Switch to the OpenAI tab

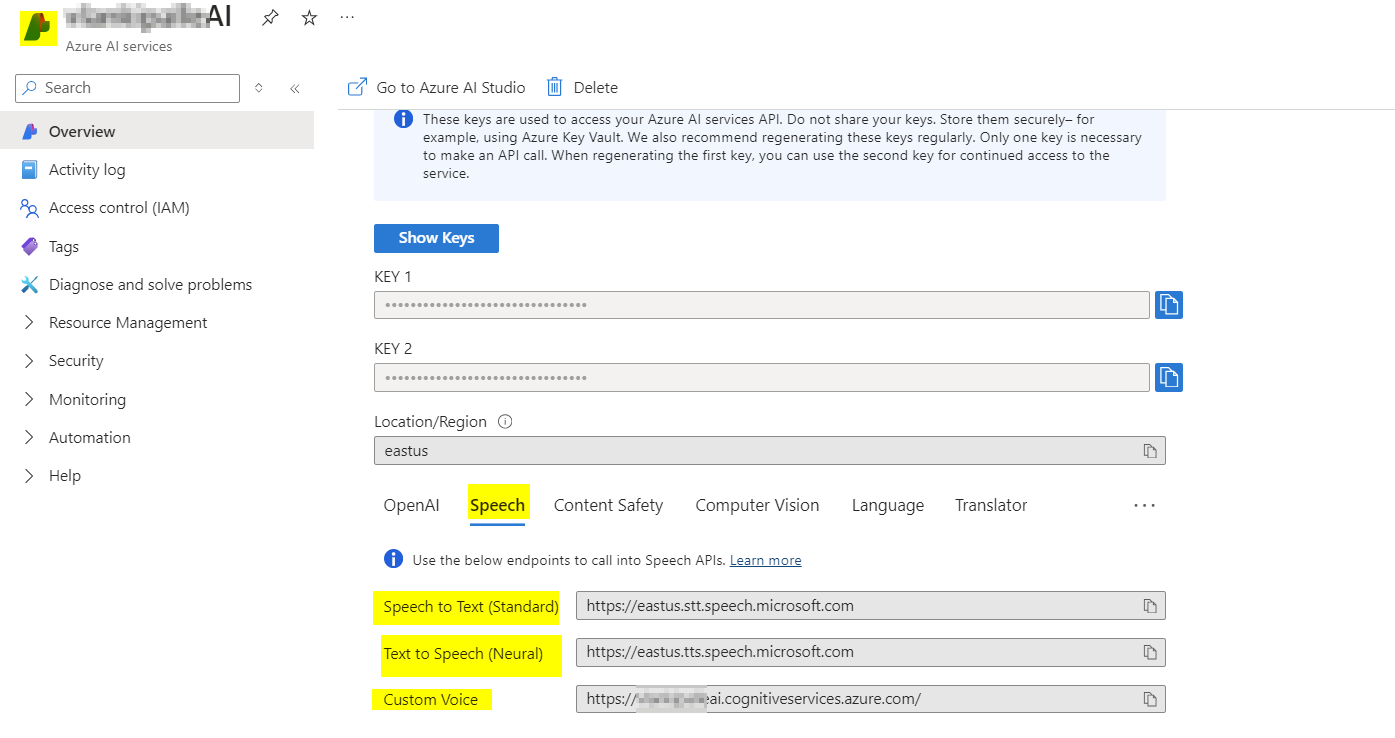[411, 506]
